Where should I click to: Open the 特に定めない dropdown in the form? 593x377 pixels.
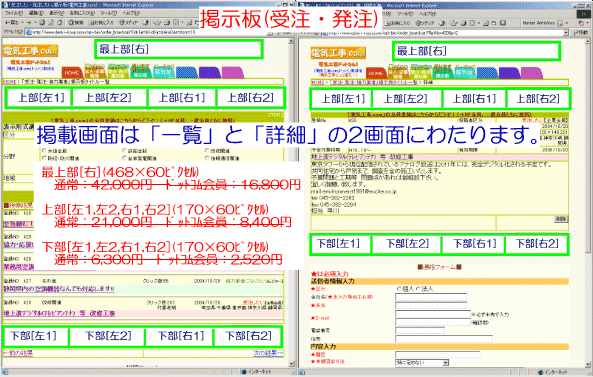(x=422, y=362)
